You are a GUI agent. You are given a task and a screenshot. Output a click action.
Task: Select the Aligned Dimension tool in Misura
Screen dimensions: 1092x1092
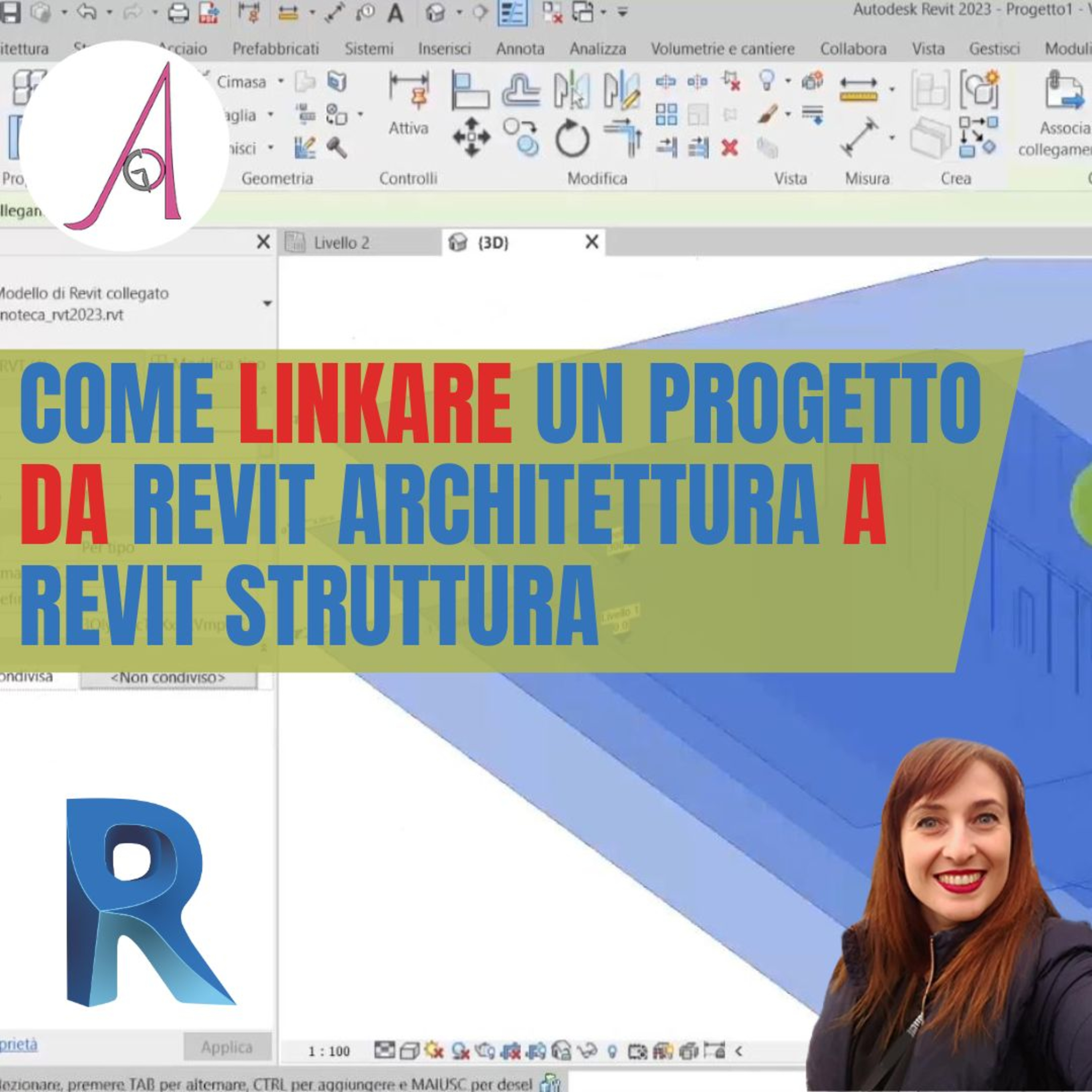pyautogui.click(x=859, y=137)
